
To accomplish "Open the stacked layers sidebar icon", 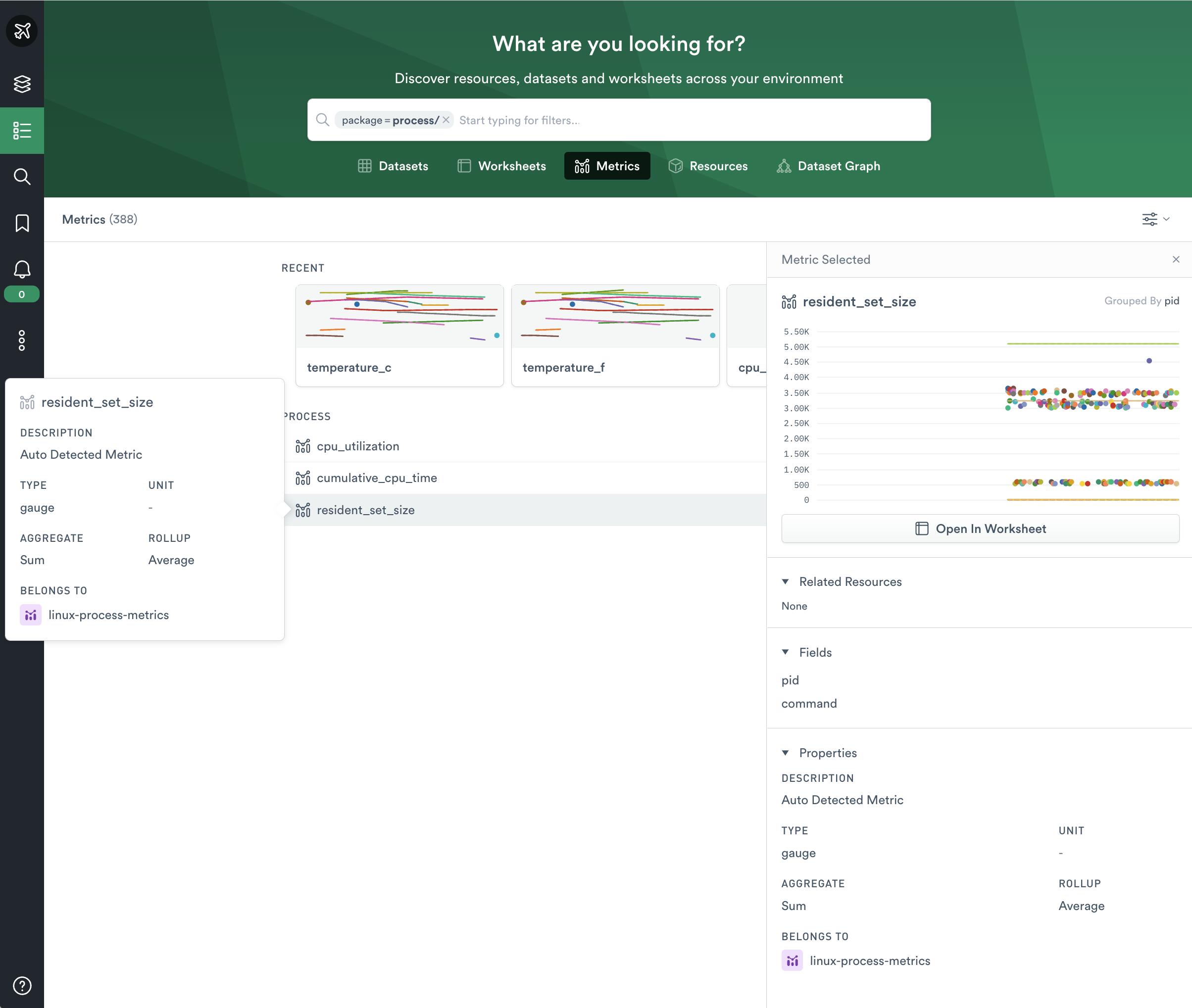I will [x=22, y=84].
